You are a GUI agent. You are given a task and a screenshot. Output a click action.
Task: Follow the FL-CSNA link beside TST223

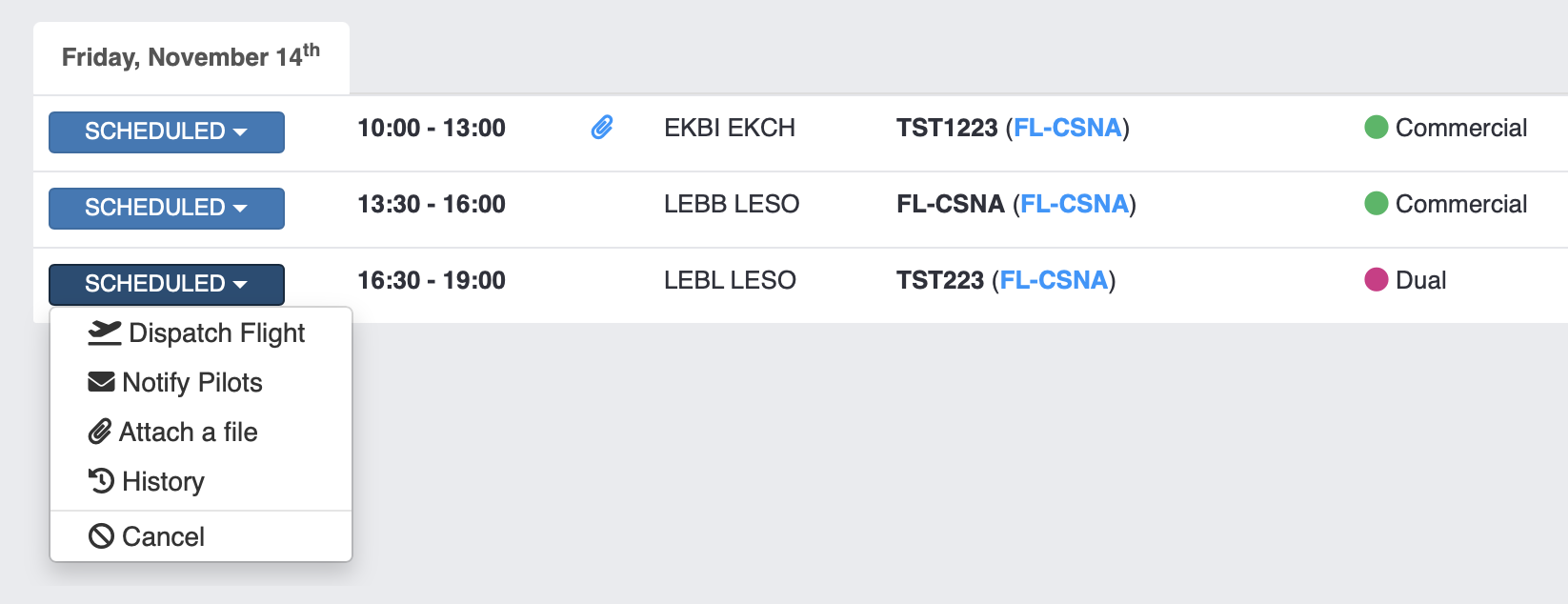click(x=1054, y=280)
